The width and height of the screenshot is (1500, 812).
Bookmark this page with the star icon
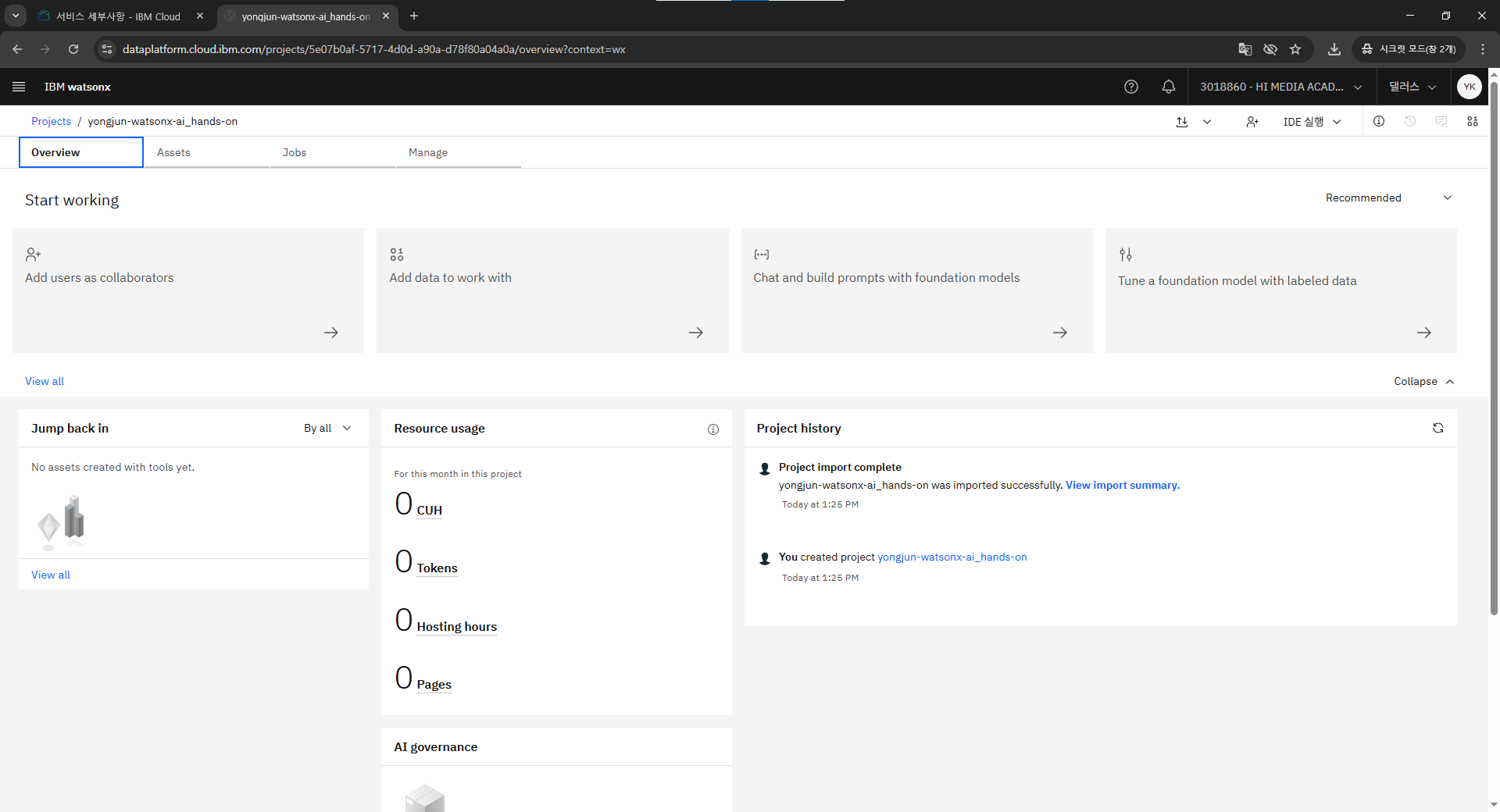coord(1295,49)
